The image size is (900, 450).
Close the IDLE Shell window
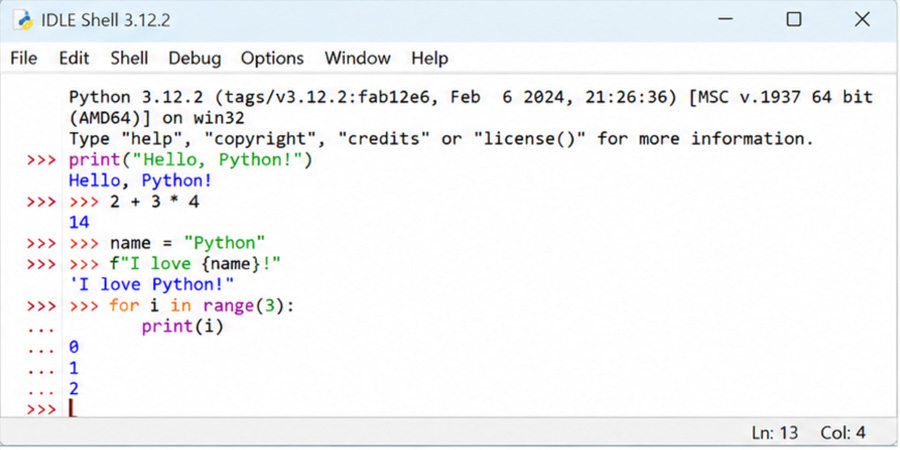pyautogui.click(x=862, y=20)
